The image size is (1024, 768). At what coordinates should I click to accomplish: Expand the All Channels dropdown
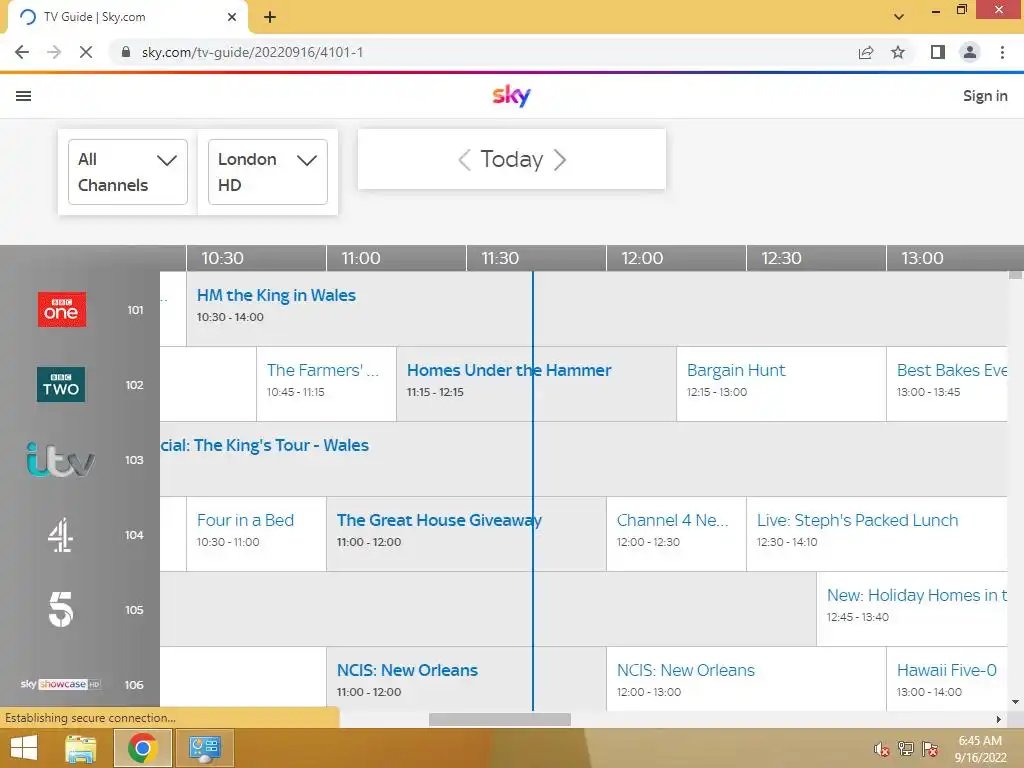[127, 172]
